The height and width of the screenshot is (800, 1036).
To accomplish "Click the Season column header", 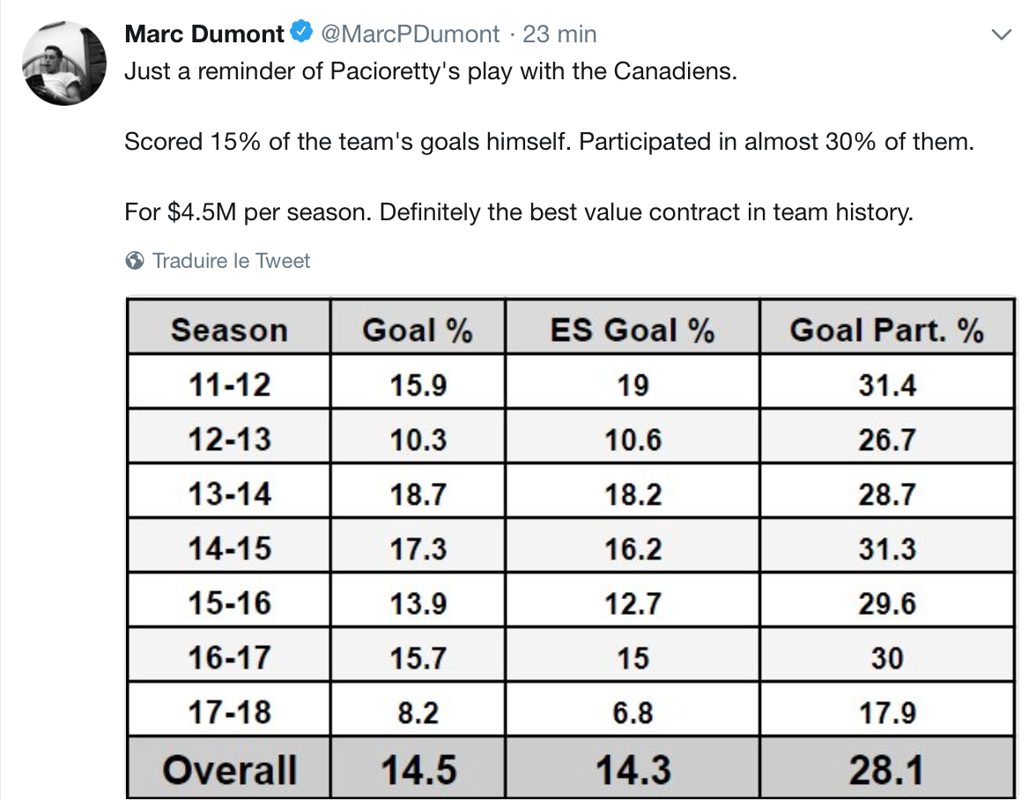I will (229, 330).
